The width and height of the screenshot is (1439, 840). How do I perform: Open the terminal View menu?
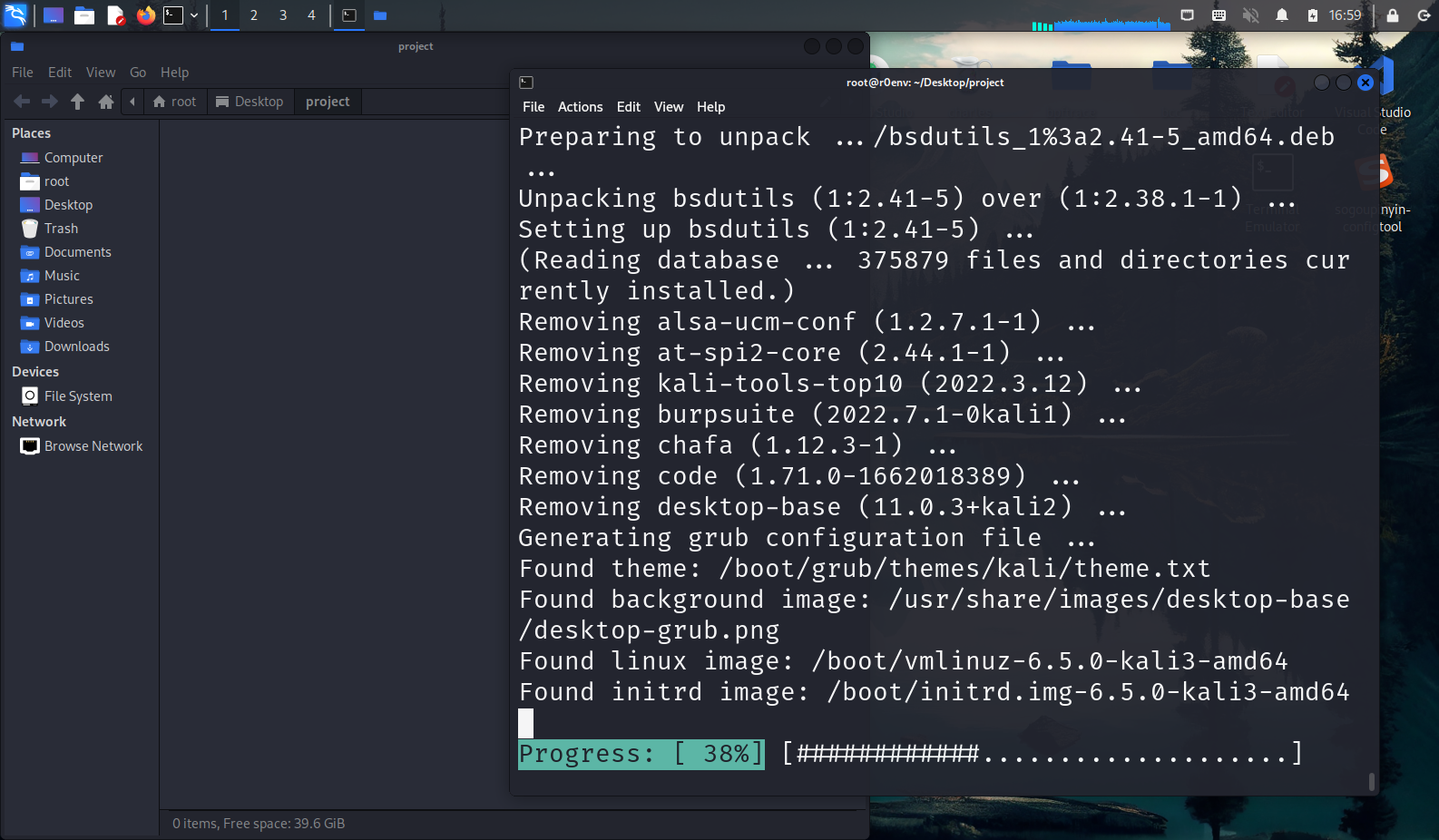(x=669, y=107)
